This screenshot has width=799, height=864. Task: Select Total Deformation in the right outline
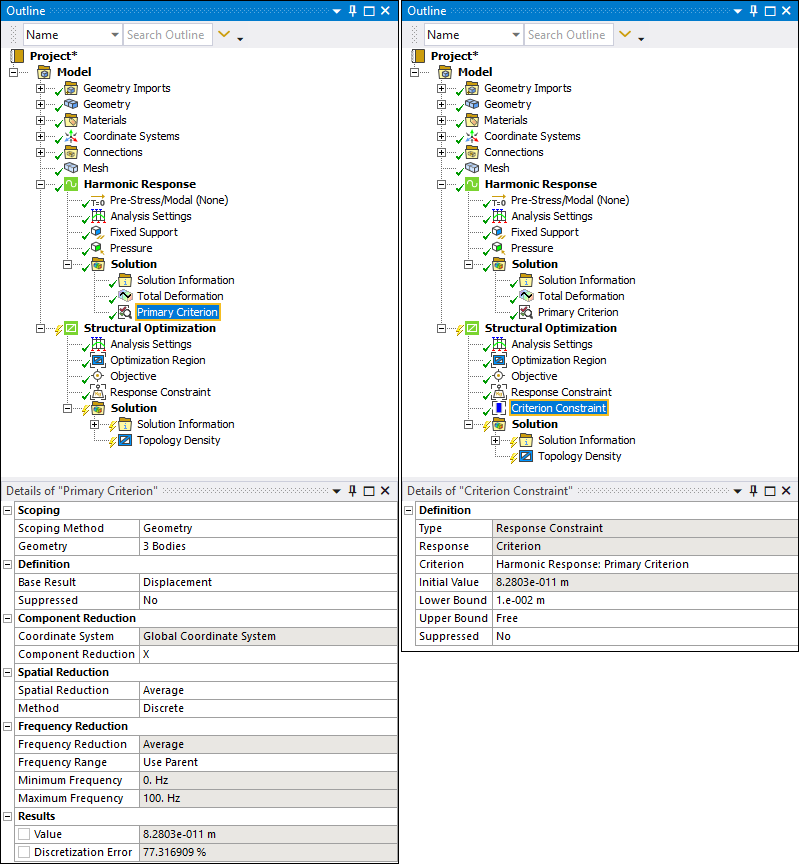(x=580, y=296)
